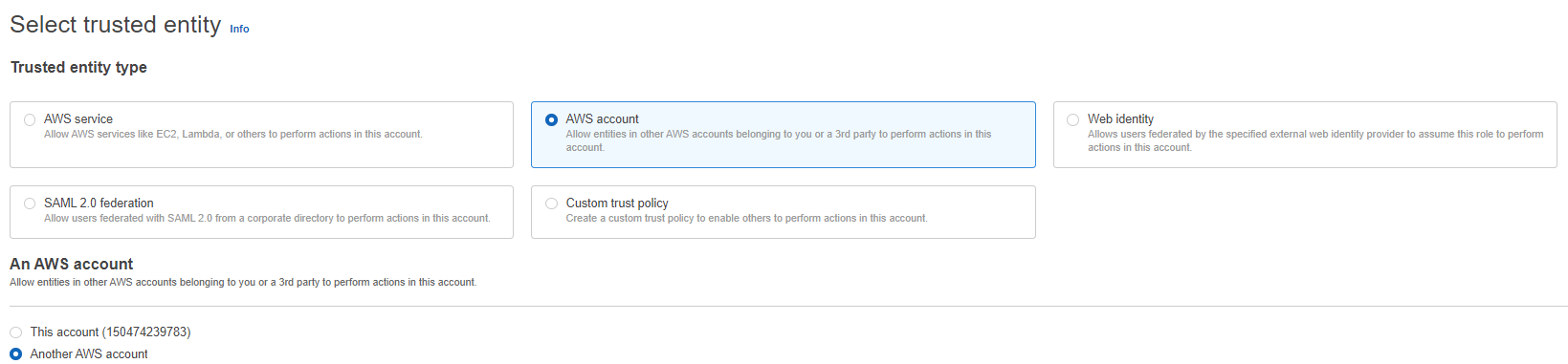Click description text under 'An AWS account' heading

(243, 282)
